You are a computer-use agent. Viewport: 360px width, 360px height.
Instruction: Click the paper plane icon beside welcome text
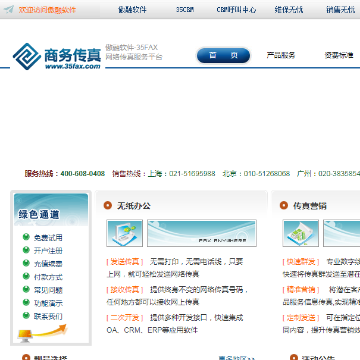[x=9, y=10]
